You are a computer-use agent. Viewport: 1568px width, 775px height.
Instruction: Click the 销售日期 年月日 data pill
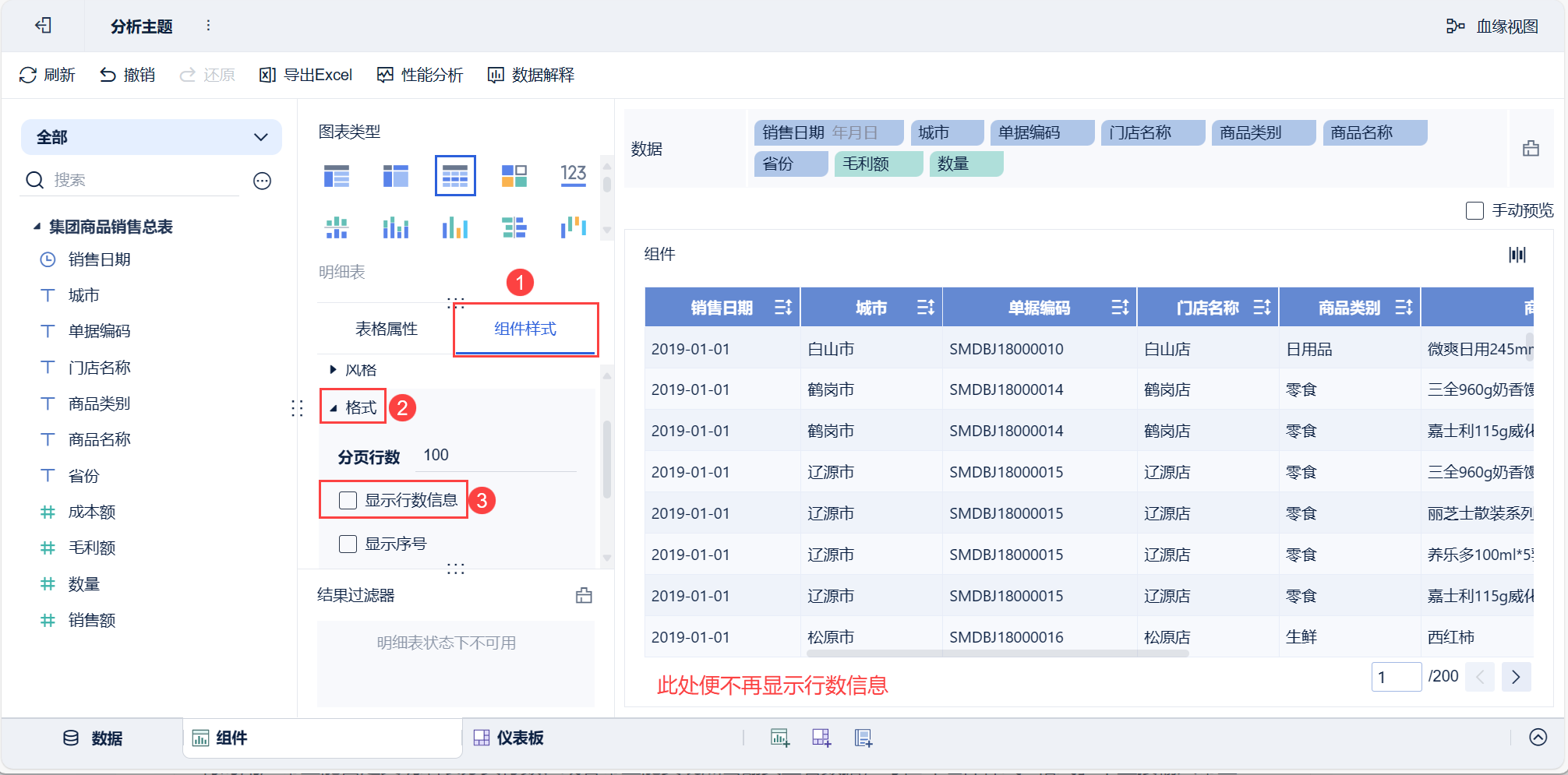pyautogui.click(x=828, y=132)
